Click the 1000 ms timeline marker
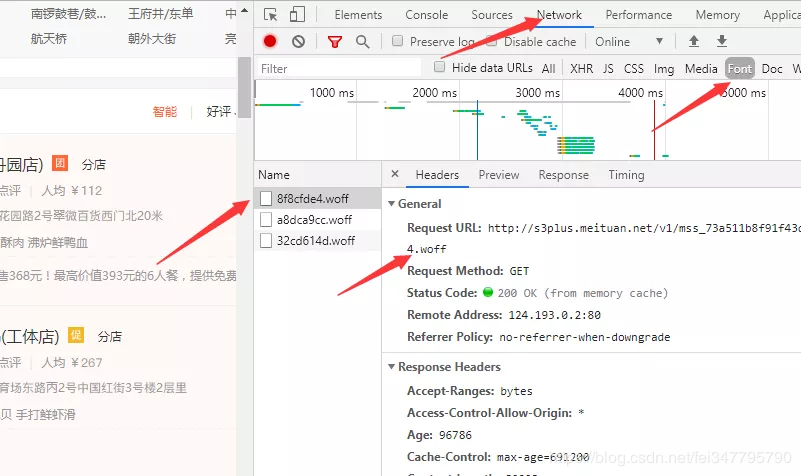Screen dimensions: 801x476 (332, 92)
